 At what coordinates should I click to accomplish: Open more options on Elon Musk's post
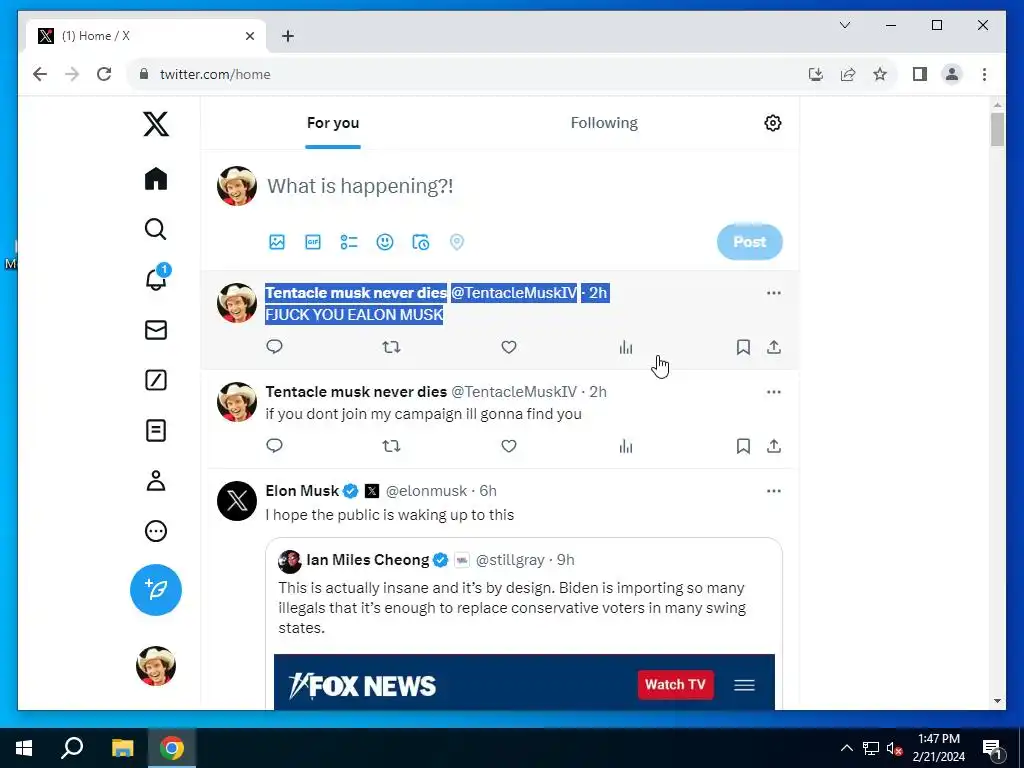tap(774, 491)
